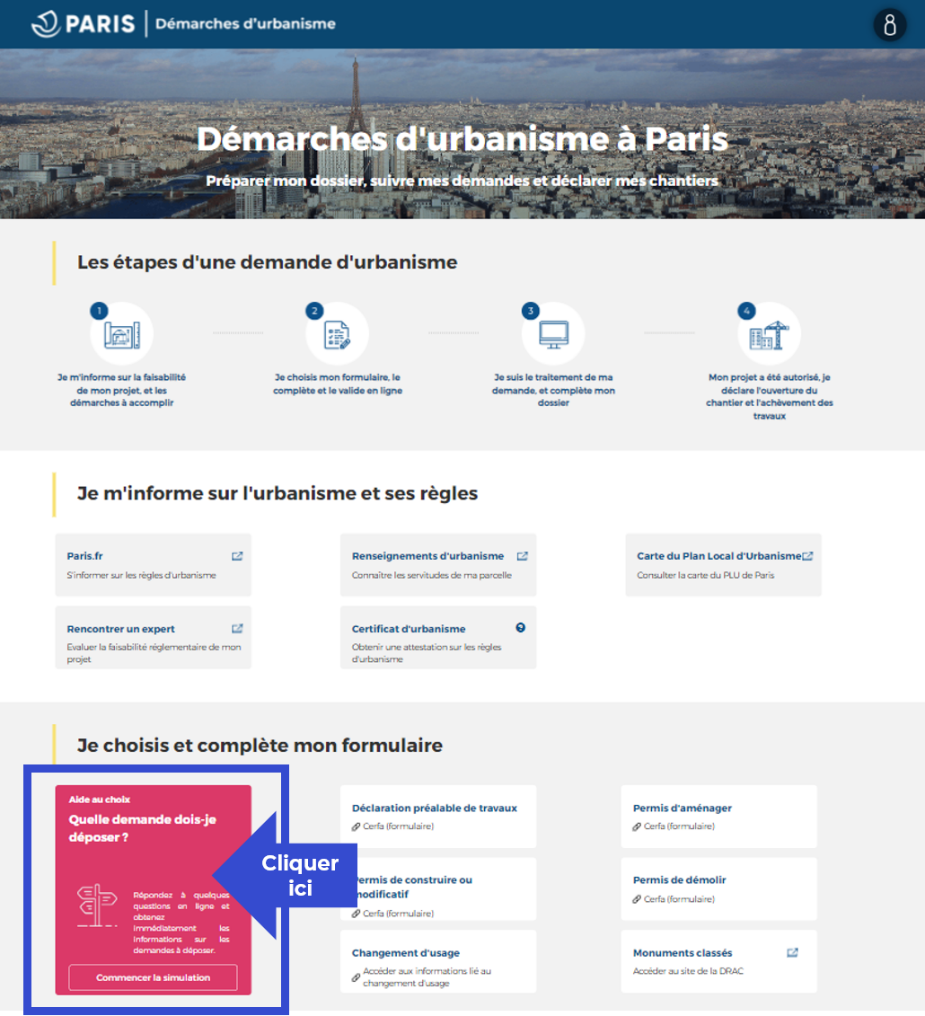This screenshot has height=1016, width=925.
Task: Click the user account icon in header
Action: click(x=889, y=24)
